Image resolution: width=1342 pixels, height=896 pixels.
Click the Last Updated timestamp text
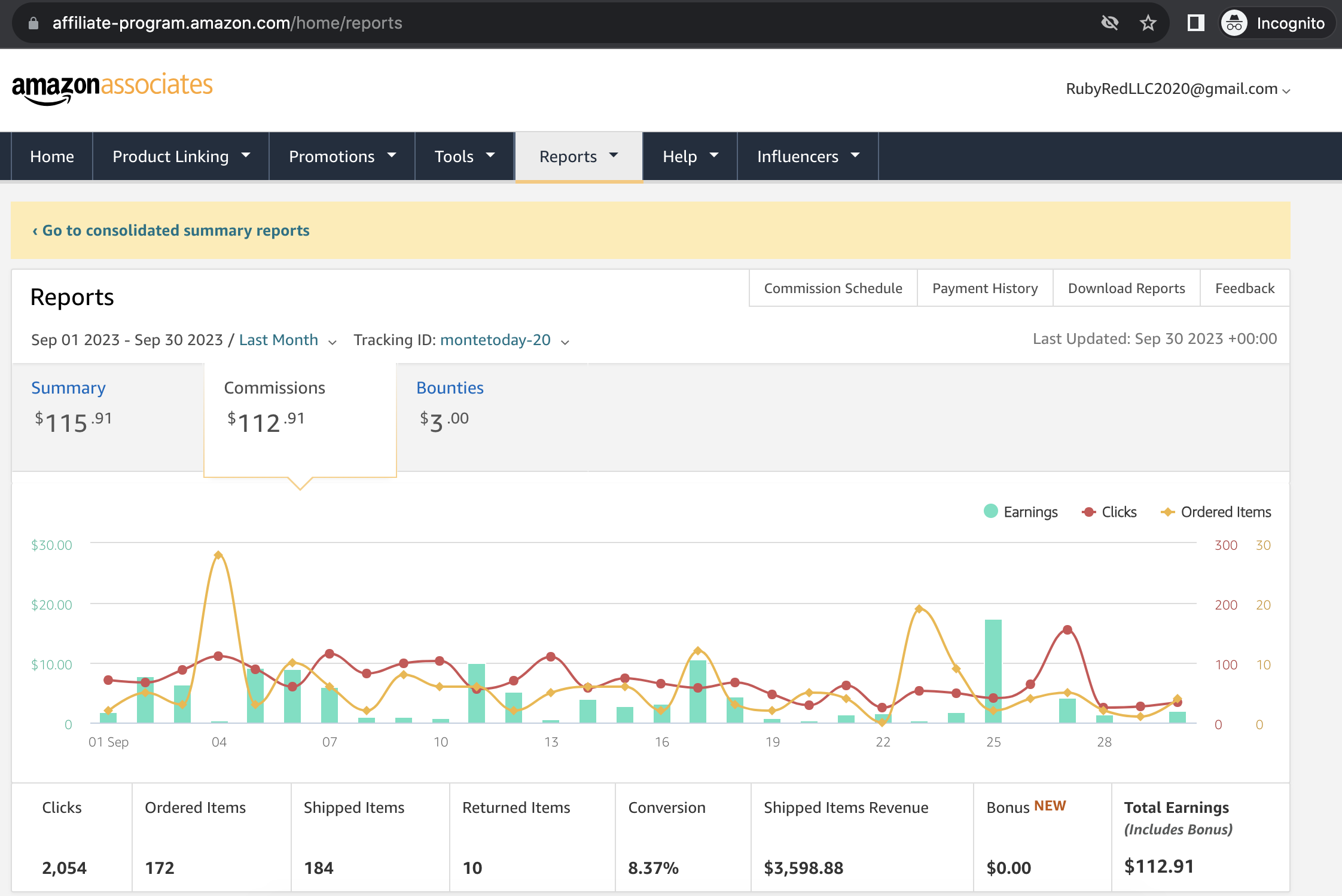(1155, 339)
